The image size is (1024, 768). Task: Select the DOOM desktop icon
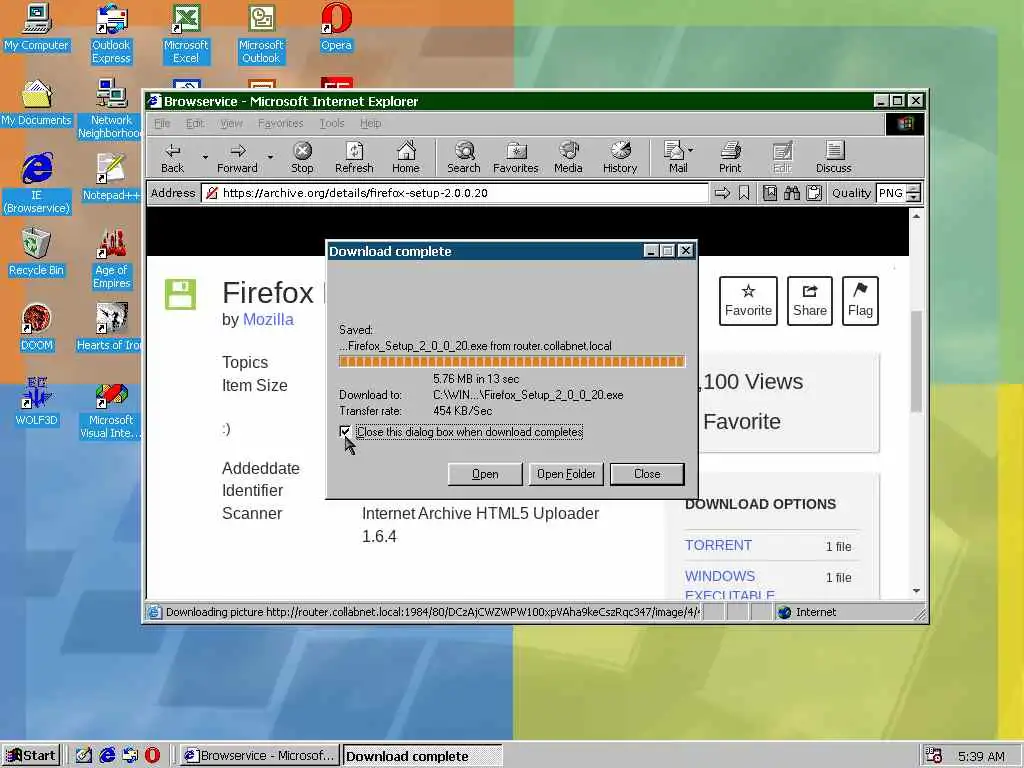36,328
